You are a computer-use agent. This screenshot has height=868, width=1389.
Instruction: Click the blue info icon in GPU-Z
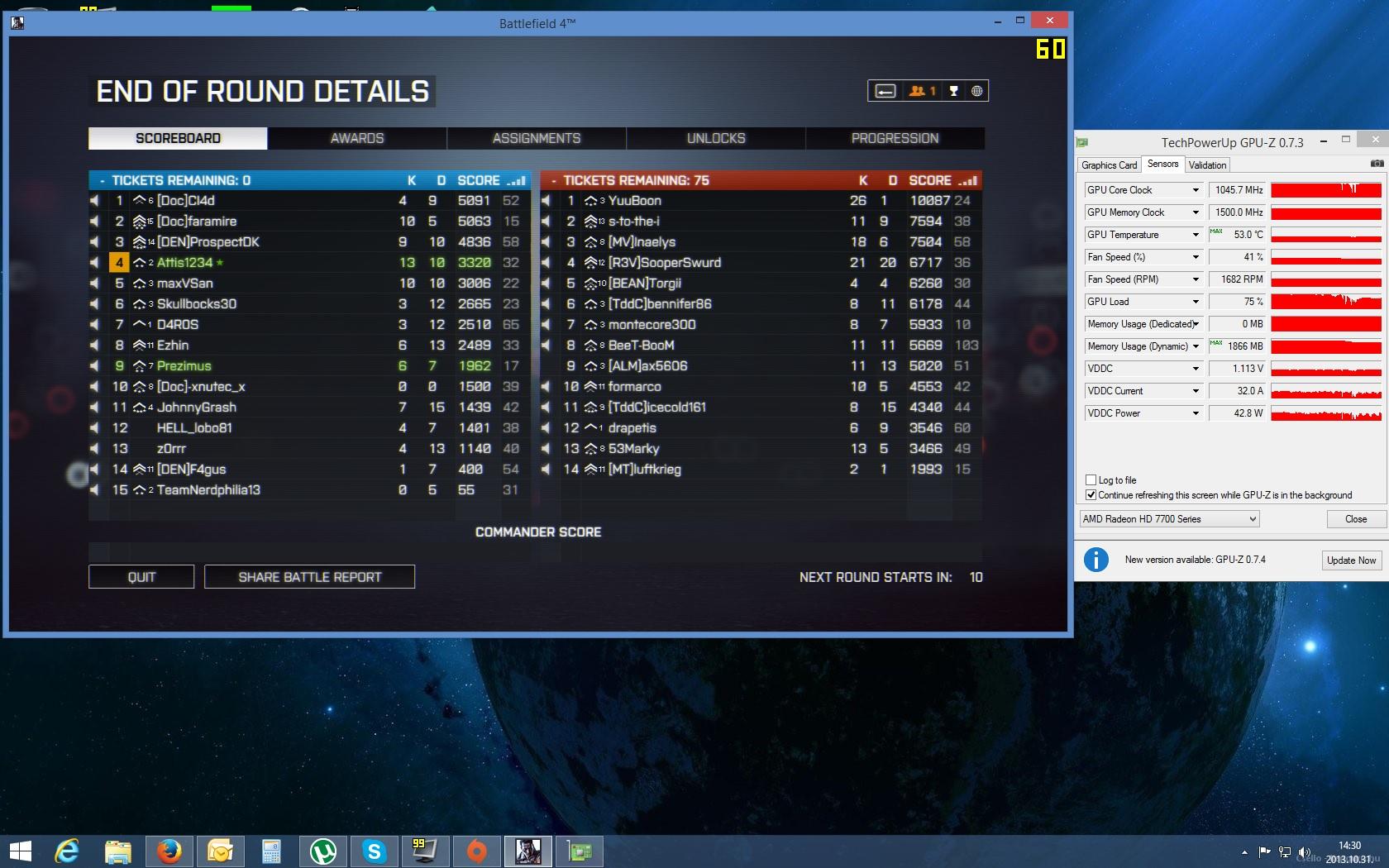click(x=1096, y=560)
